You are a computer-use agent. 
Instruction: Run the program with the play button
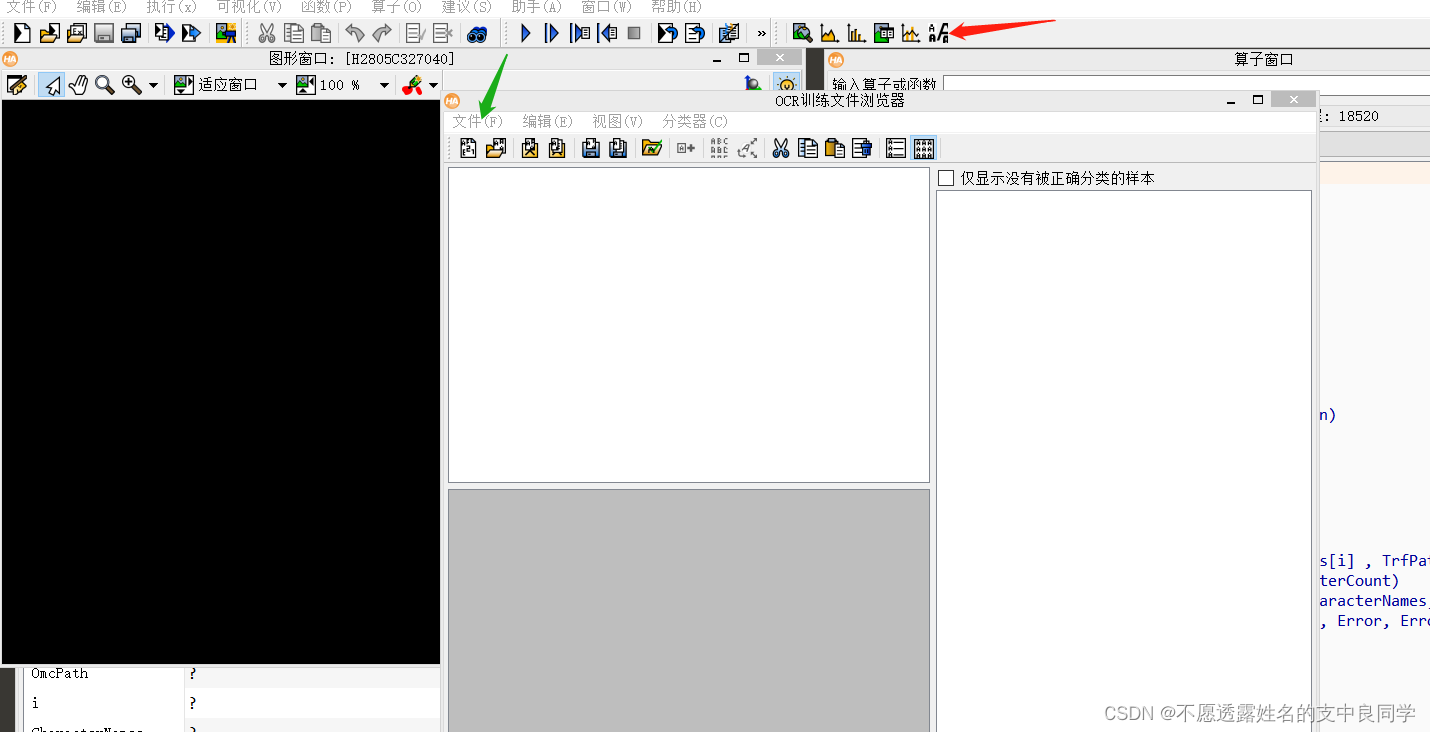pyautogui.click(x=526, y=33)
